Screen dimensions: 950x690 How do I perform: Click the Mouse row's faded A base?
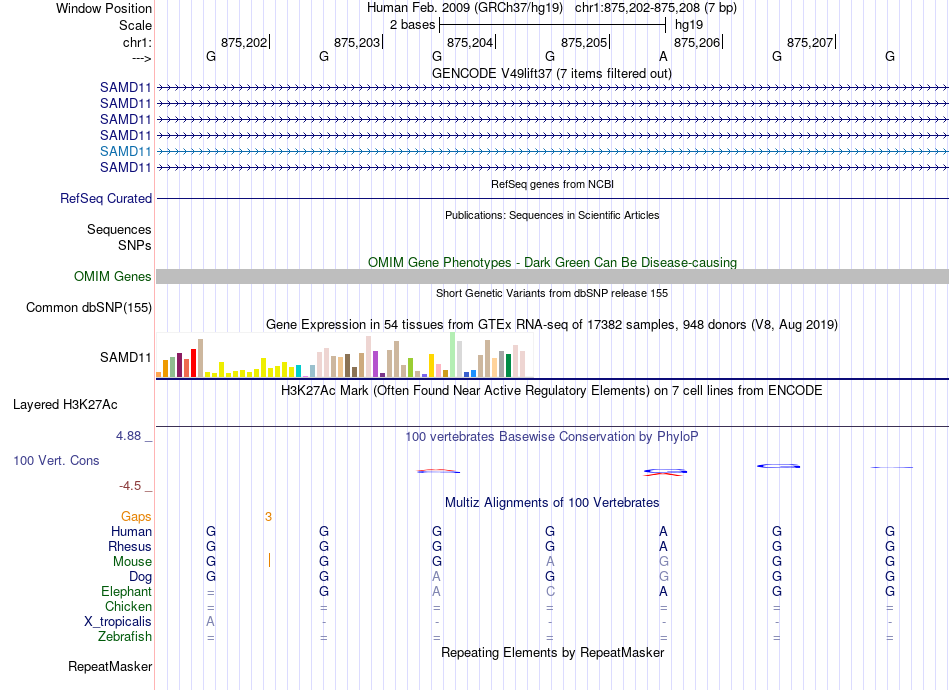pyautogui.click(x=550, y=562)
